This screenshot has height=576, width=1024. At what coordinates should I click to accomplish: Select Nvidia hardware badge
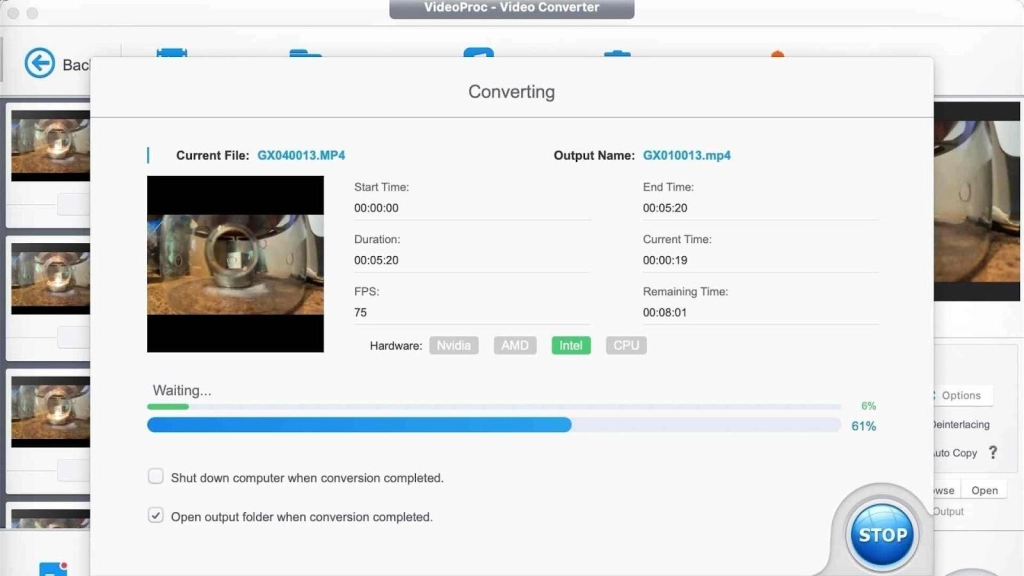tap(454, 345)
